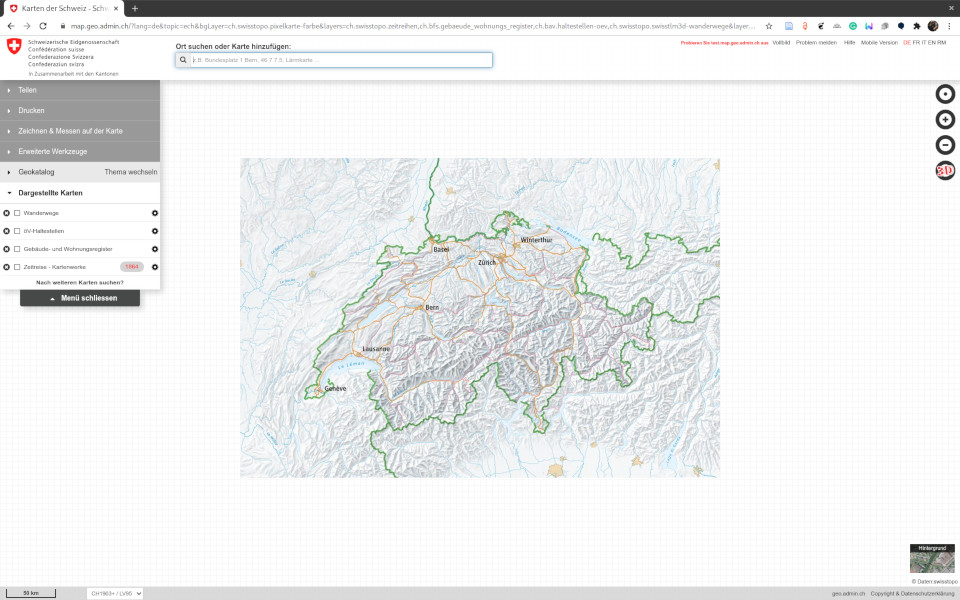Remove the Wanderwege layer

pyautogui.click(x=6, y=213)
